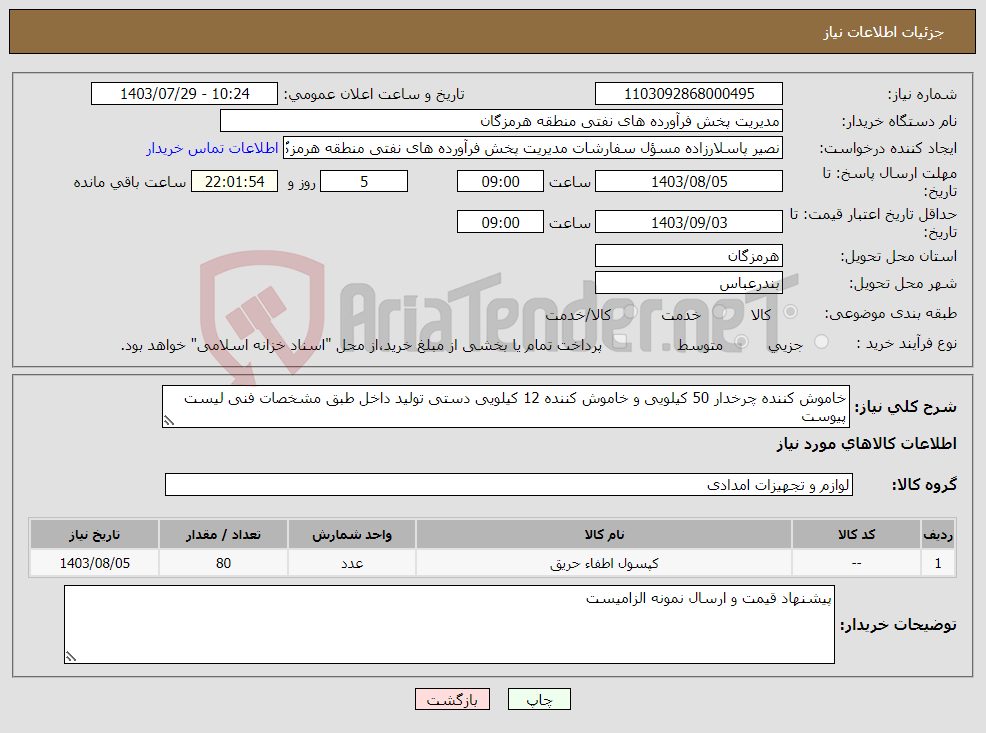Click the goods group field لوازم و تجهیزات امدادی
The image size is (986, 733).
[x=509, y=485]
